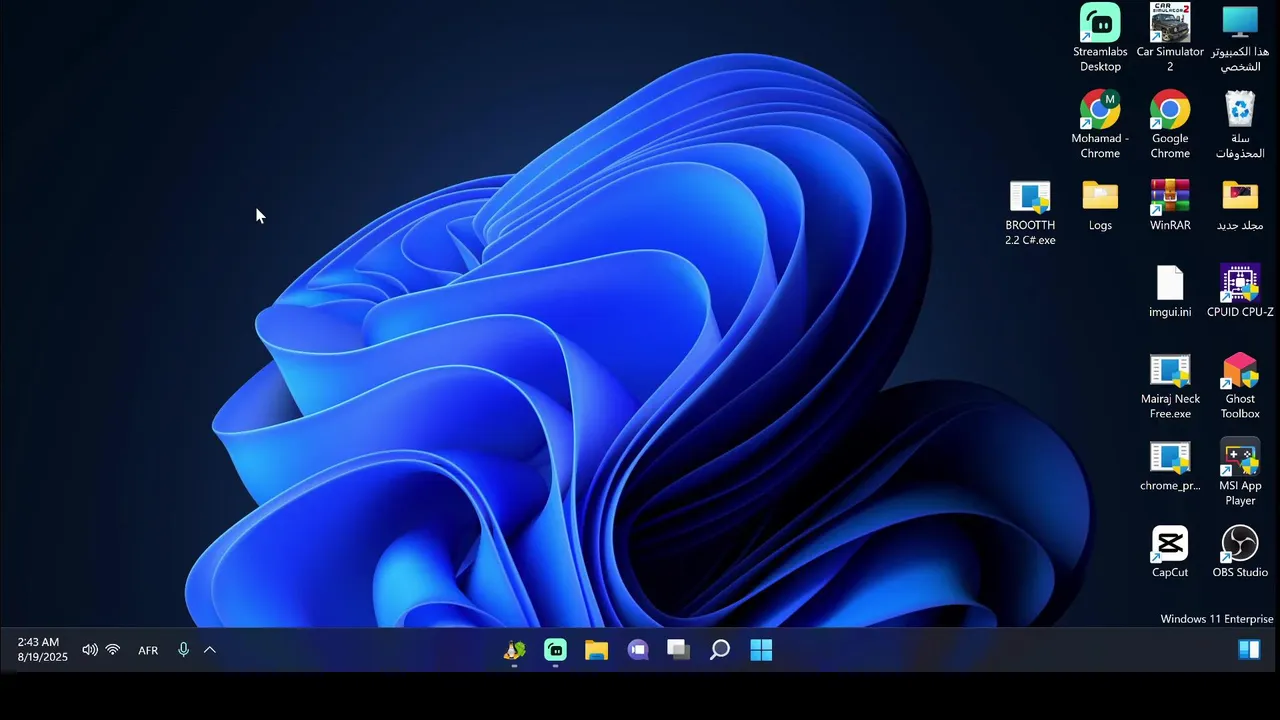
Task: Open Wi-Fi network settings flyout
Action: click(113, 650)
